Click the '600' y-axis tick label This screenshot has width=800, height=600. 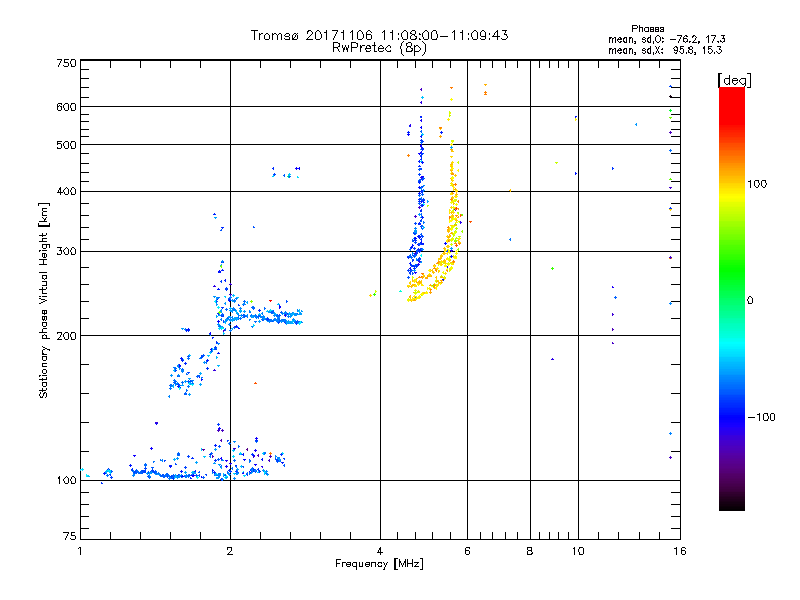66,107
